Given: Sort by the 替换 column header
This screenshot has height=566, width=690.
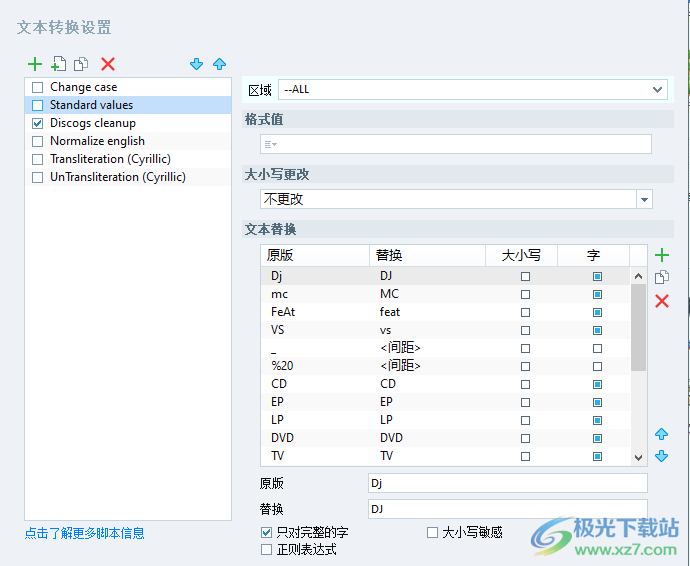Looking at the screenshot, I should tap(427, 256).
